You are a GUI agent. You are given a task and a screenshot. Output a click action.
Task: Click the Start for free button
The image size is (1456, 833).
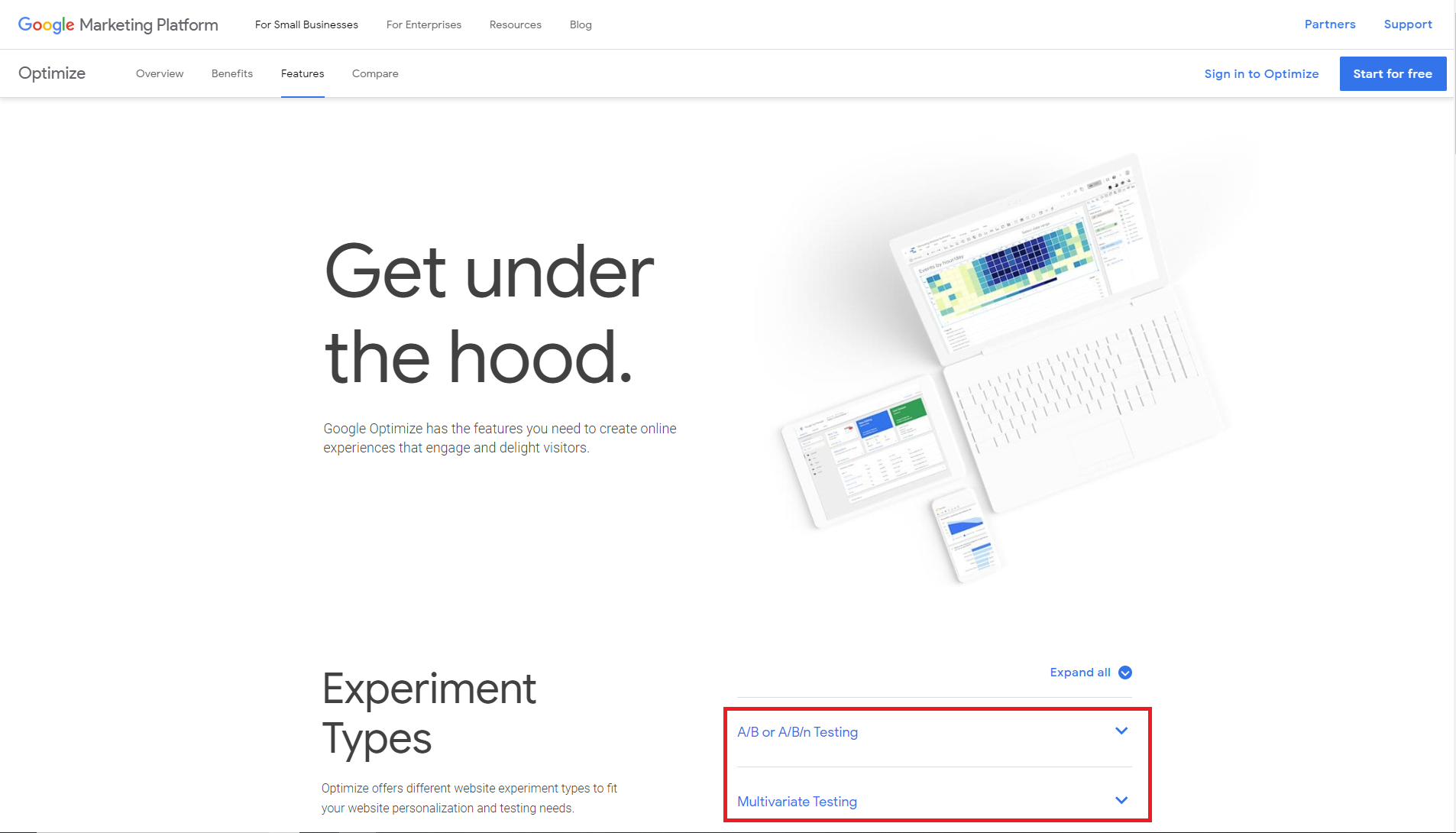click(x=1393, y=73)
